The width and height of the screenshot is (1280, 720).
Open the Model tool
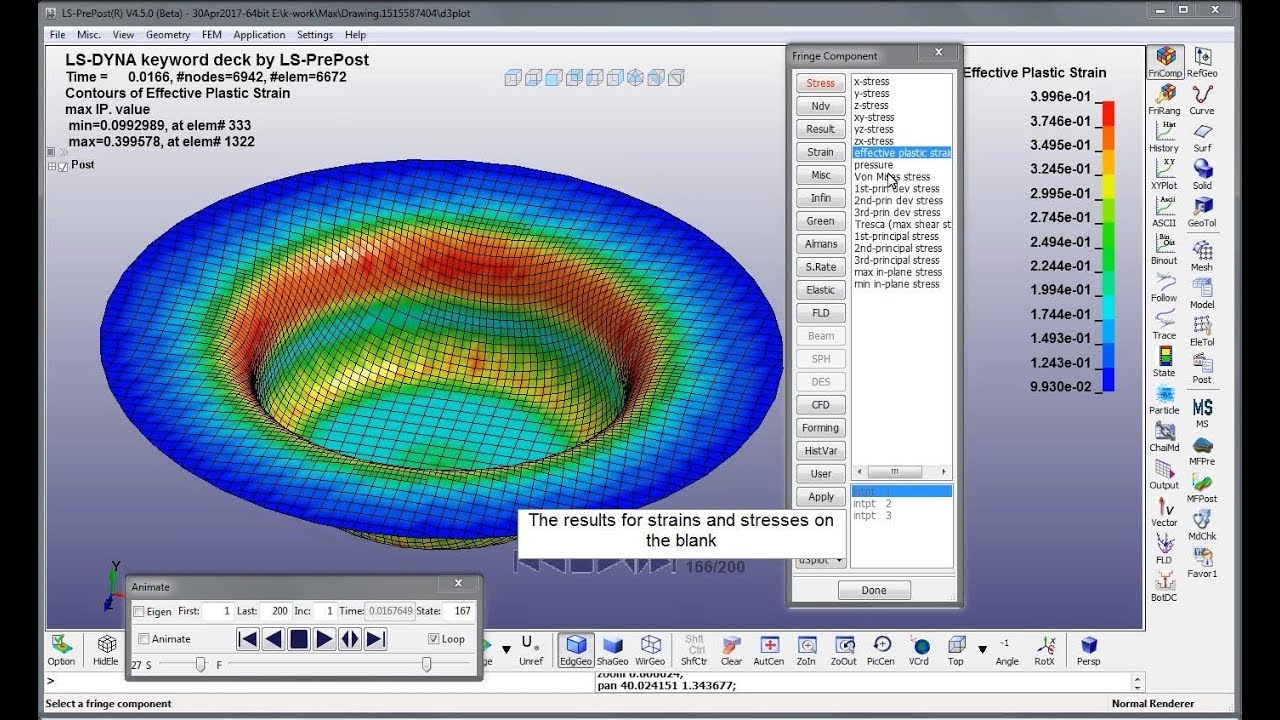coord(1202,292)
